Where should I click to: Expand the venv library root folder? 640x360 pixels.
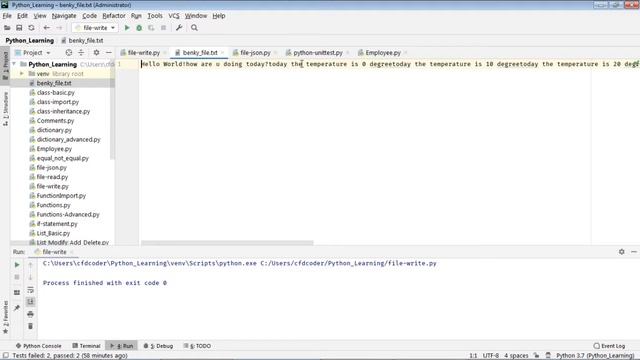pyautogui.click(x=22, y=74)
